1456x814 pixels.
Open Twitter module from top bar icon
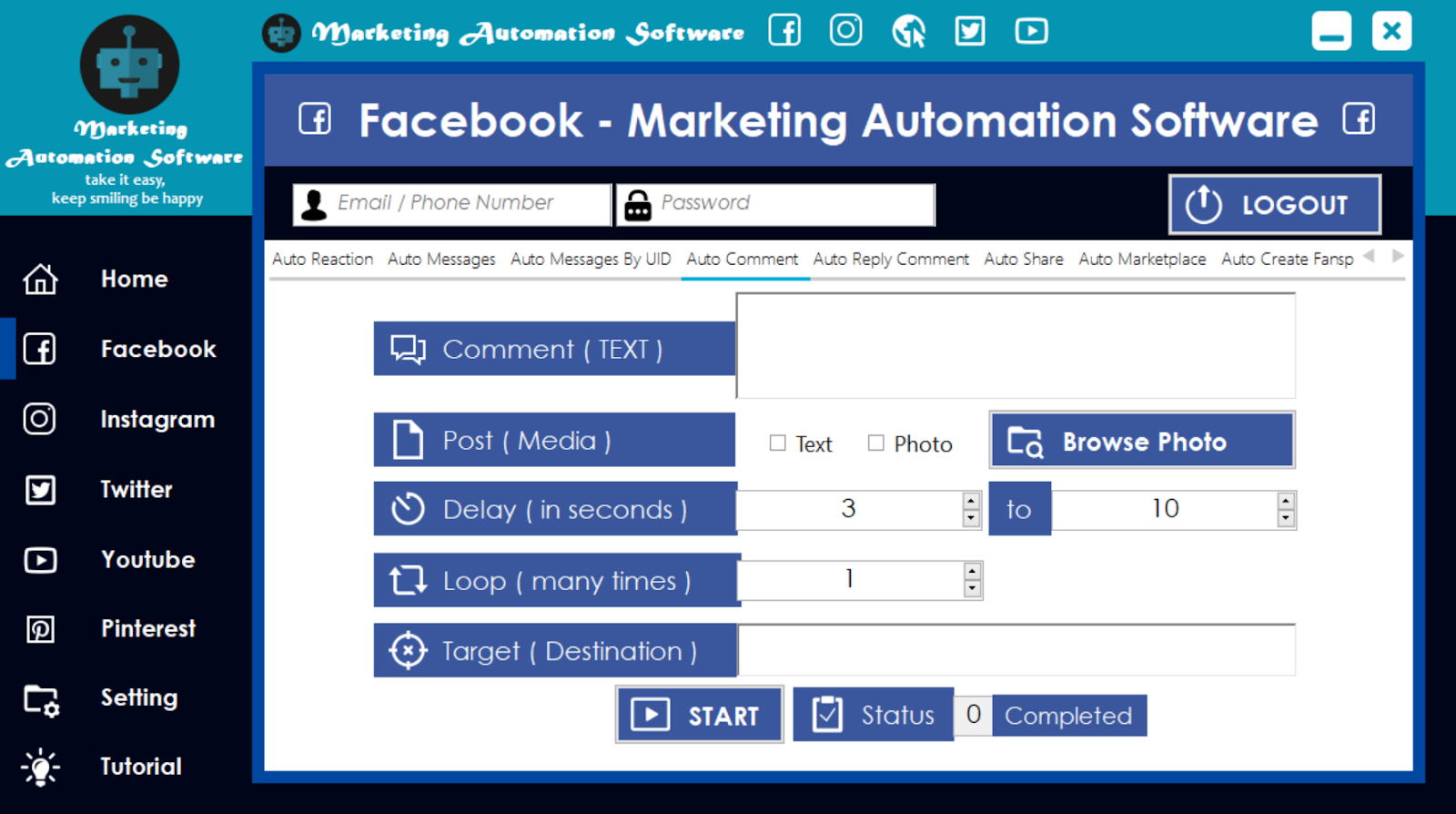click(970, 31)
